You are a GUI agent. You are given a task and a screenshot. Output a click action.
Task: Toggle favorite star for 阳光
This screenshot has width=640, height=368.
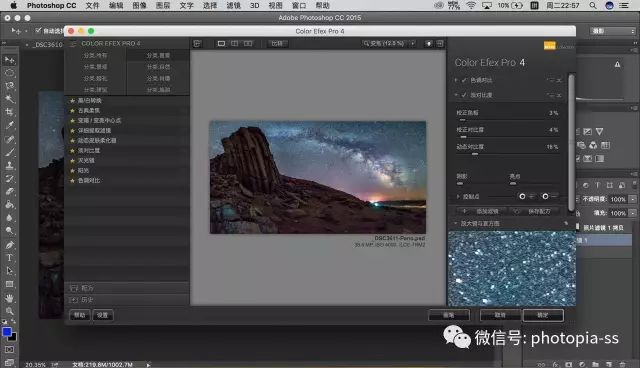click(x=72, y=171)
